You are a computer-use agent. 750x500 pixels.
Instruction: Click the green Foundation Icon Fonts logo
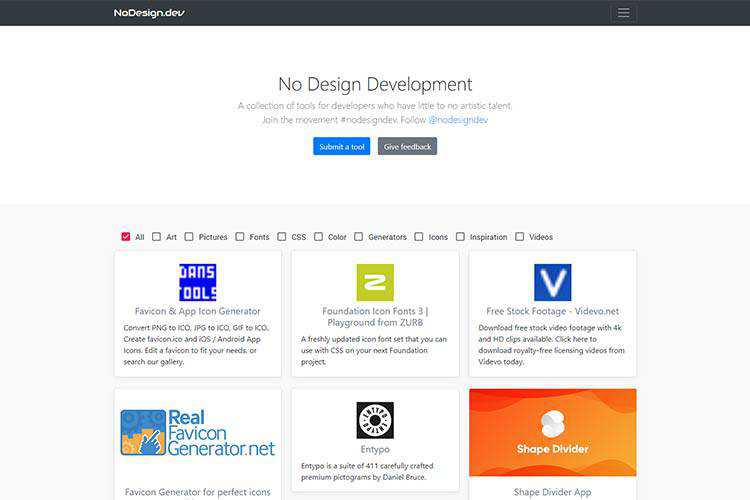tap(375, 282)
